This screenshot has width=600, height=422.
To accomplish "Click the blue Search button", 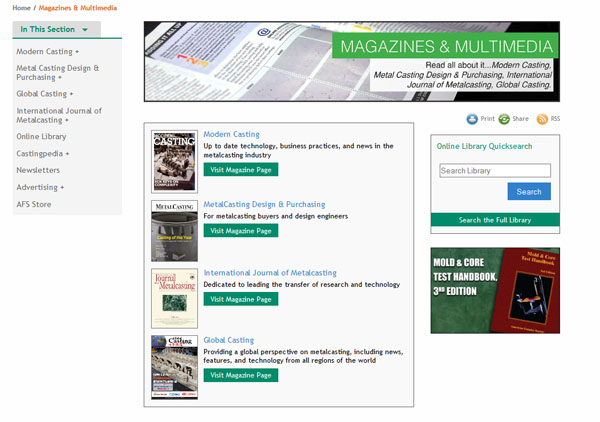I will (529, 191).
